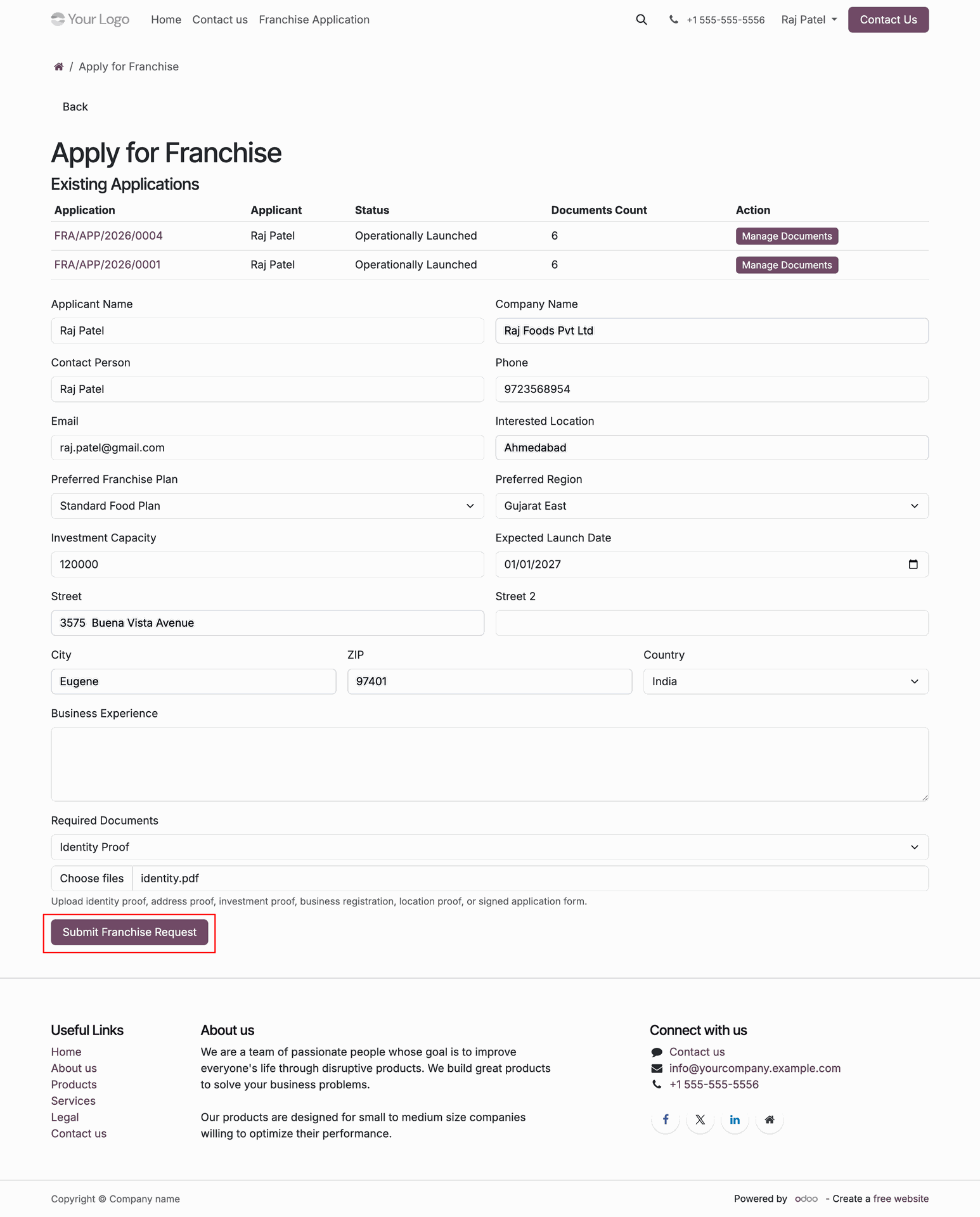
Task: Open the Country dropdown showing India
Action: pyautogui.click(x=786, y=681)
